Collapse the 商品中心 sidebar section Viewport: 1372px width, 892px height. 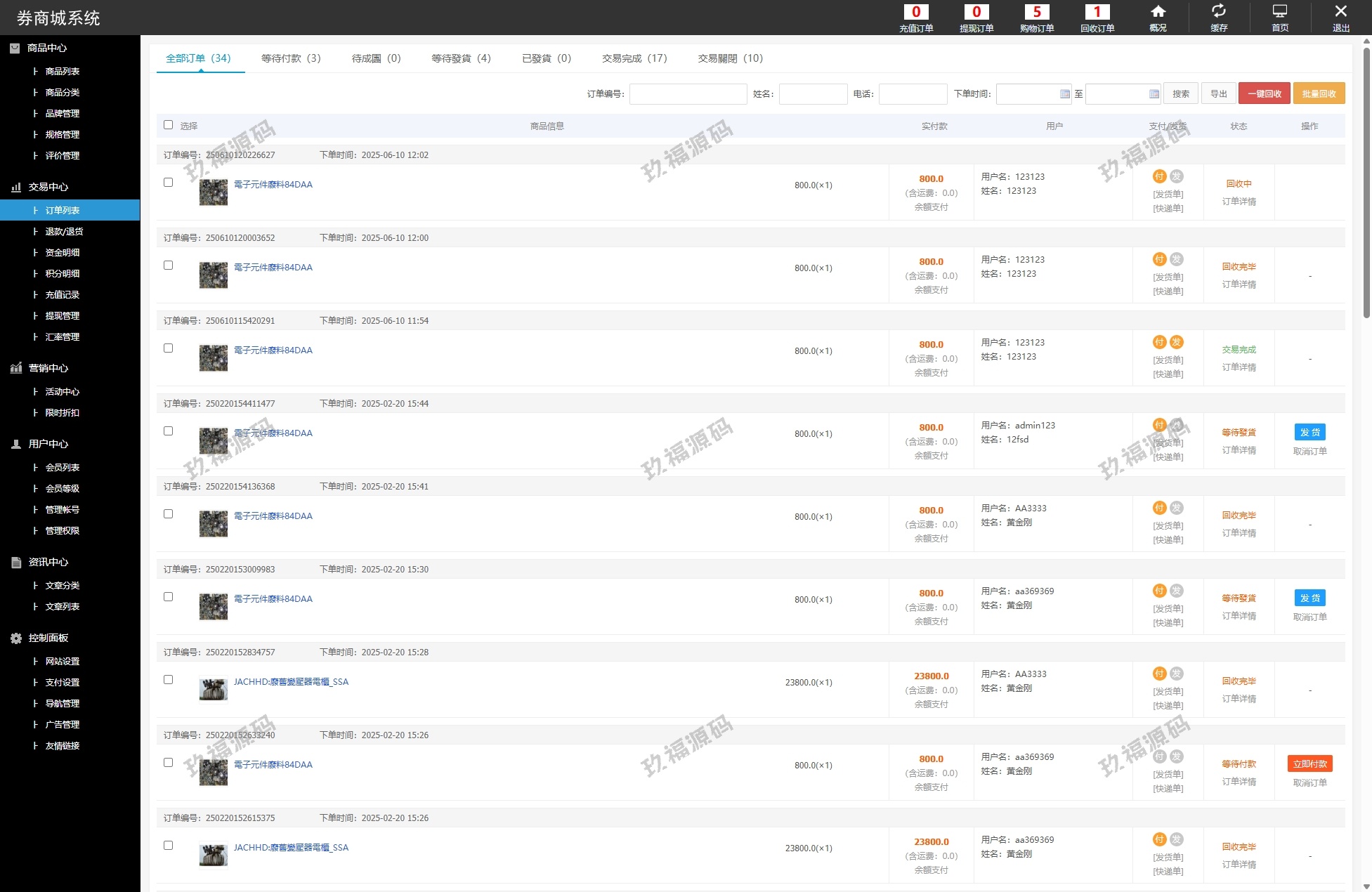(46, 48)
